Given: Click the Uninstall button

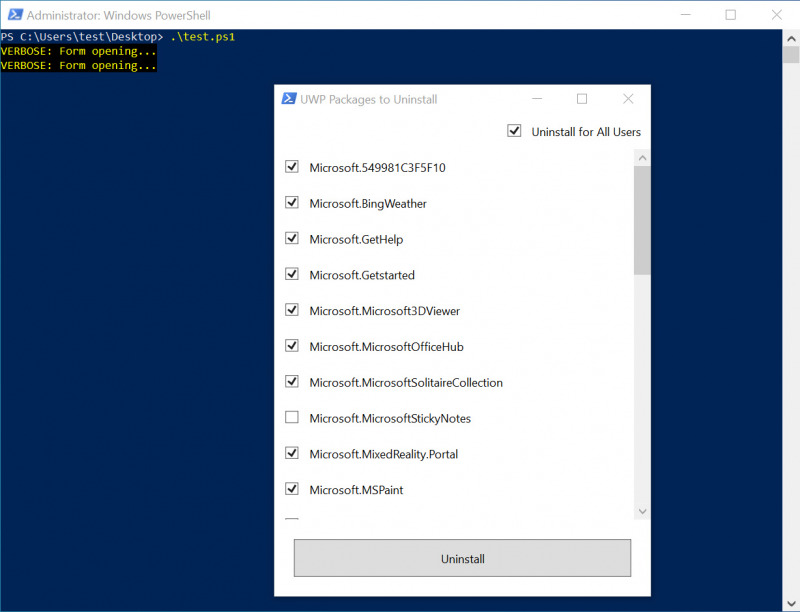Looking at the screenshot, I should pyautogui.click(x=462, y=558).
